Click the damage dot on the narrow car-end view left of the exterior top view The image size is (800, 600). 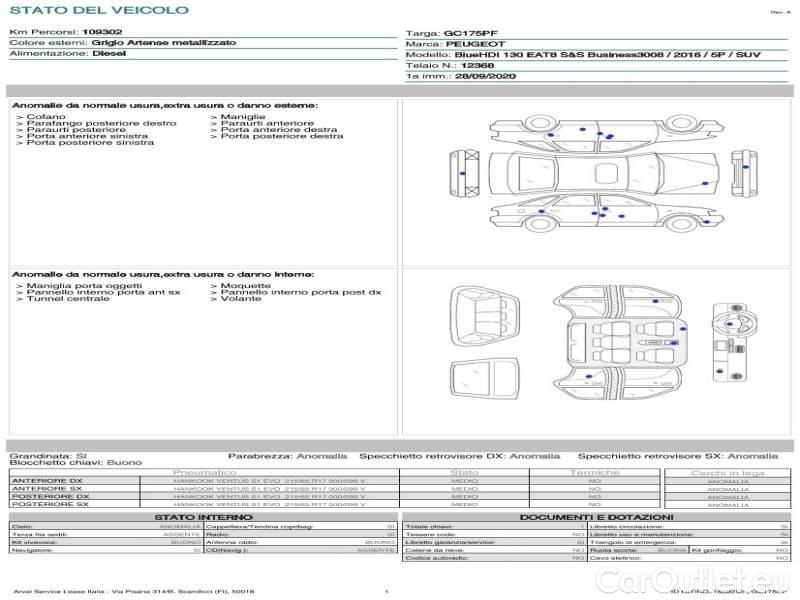tap(463, 173)
